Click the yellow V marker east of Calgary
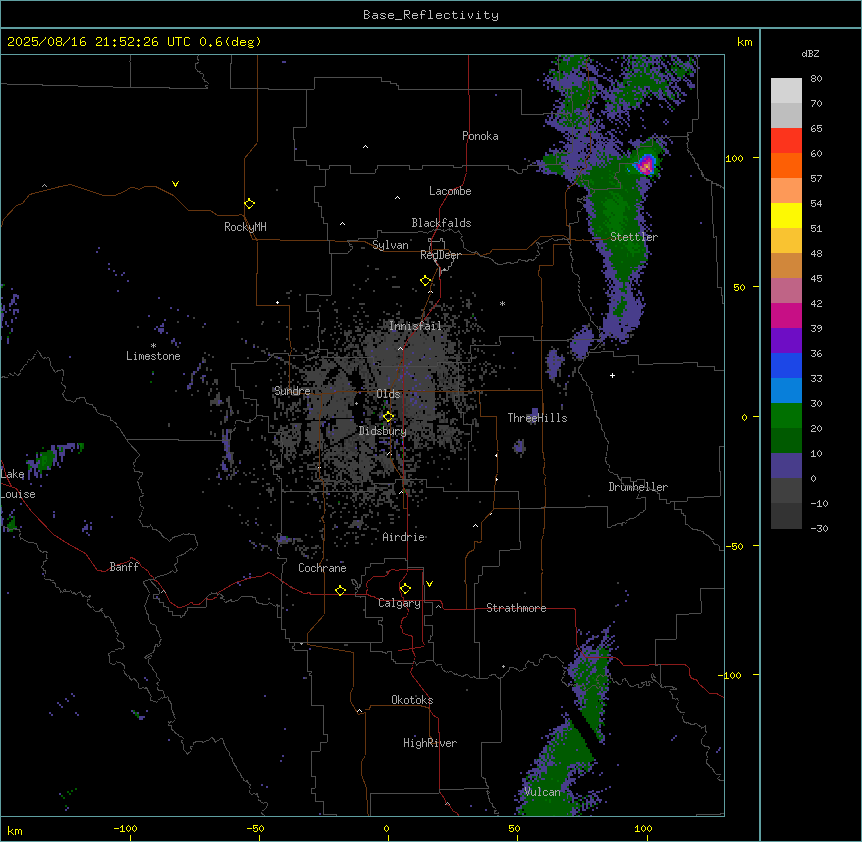This screenshot has height=842, width=862. click(x=429, y=584)
